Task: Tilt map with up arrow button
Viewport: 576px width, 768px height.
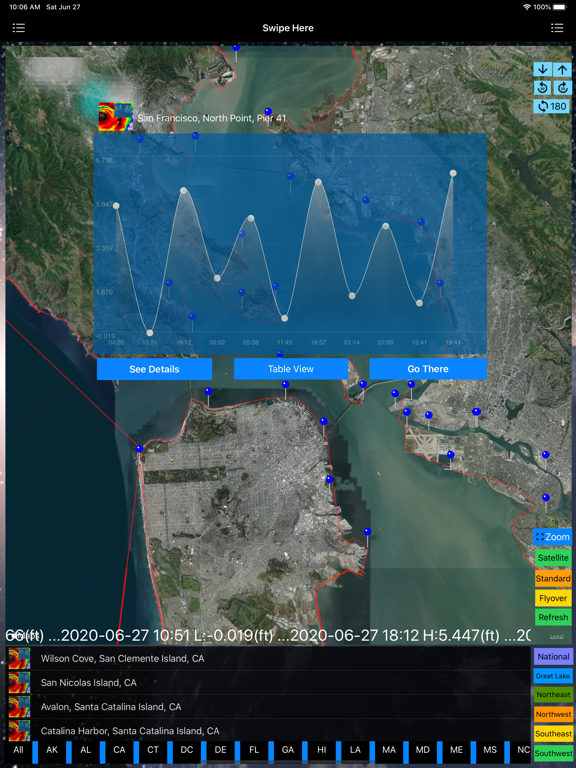Action: [562, 70]
